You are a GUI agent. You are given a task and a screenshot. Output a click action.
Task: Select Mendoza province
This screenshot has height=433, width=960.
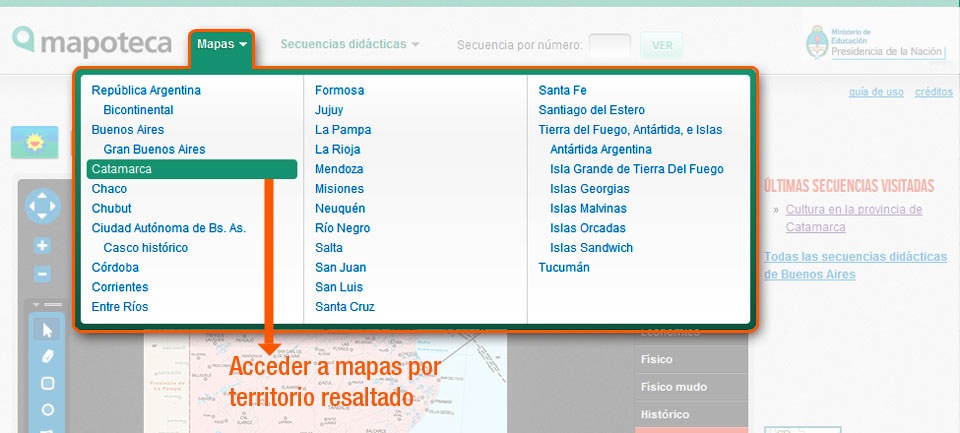(339, 169)
